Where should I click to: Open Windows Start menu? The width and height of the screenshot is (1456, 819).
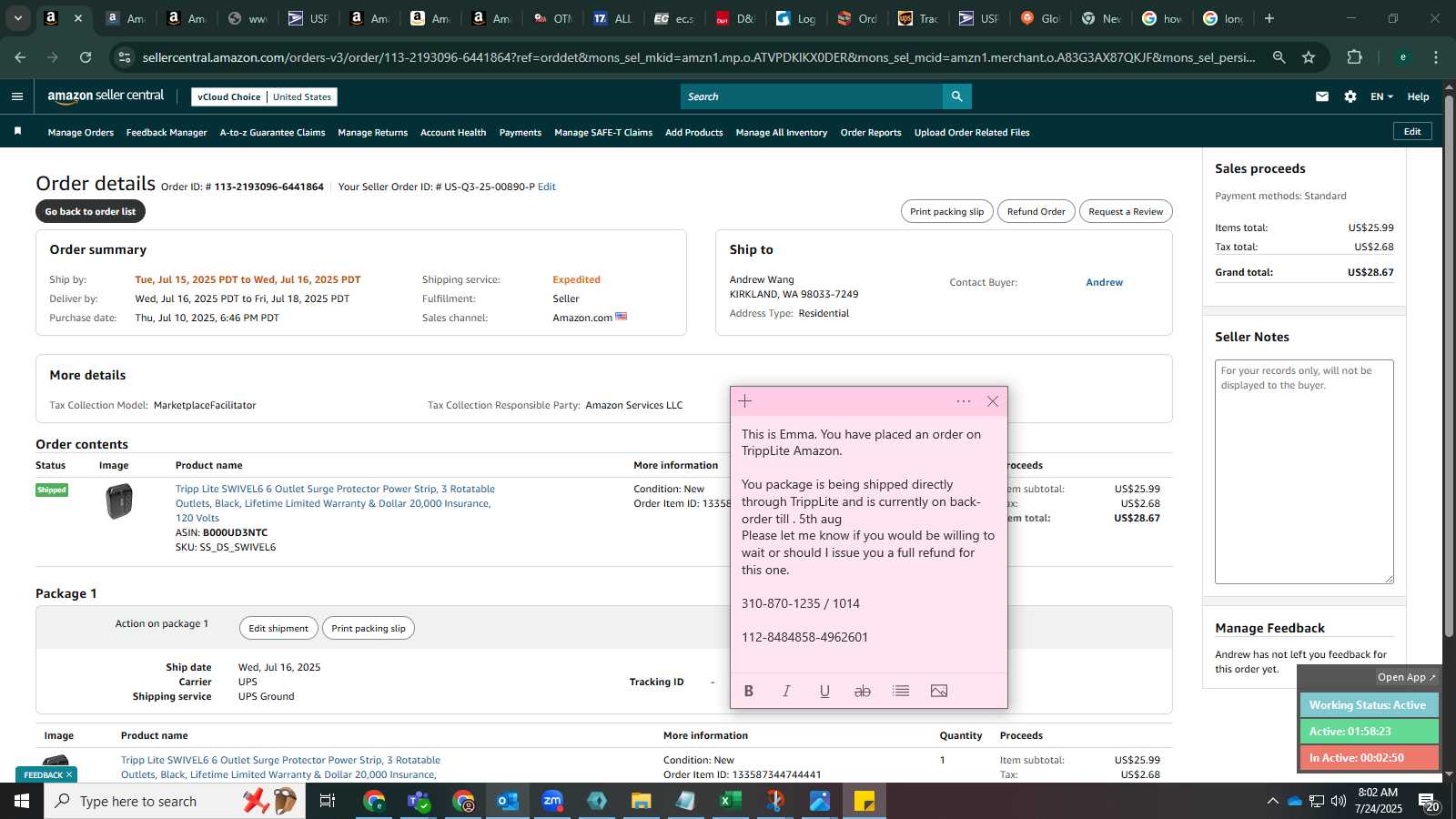[22, 801]
